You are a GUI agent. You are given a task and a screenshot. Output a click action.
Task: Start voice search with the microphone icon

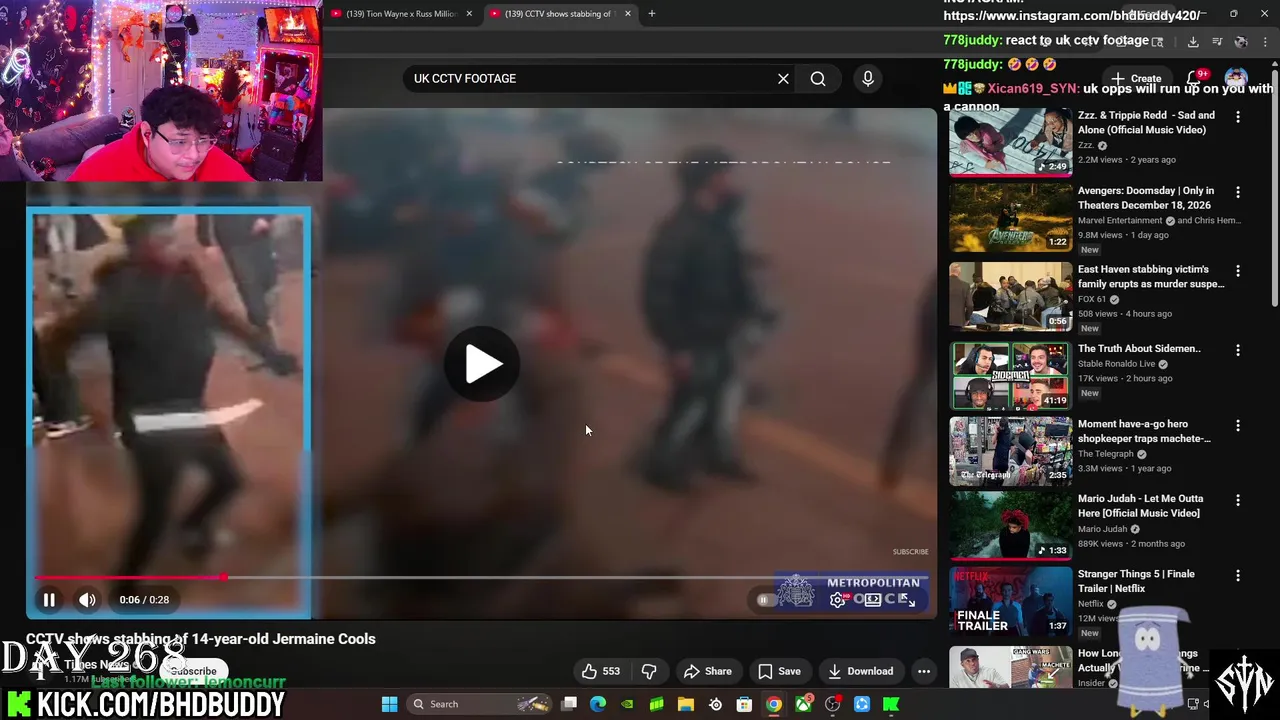(x=868, y=78)
